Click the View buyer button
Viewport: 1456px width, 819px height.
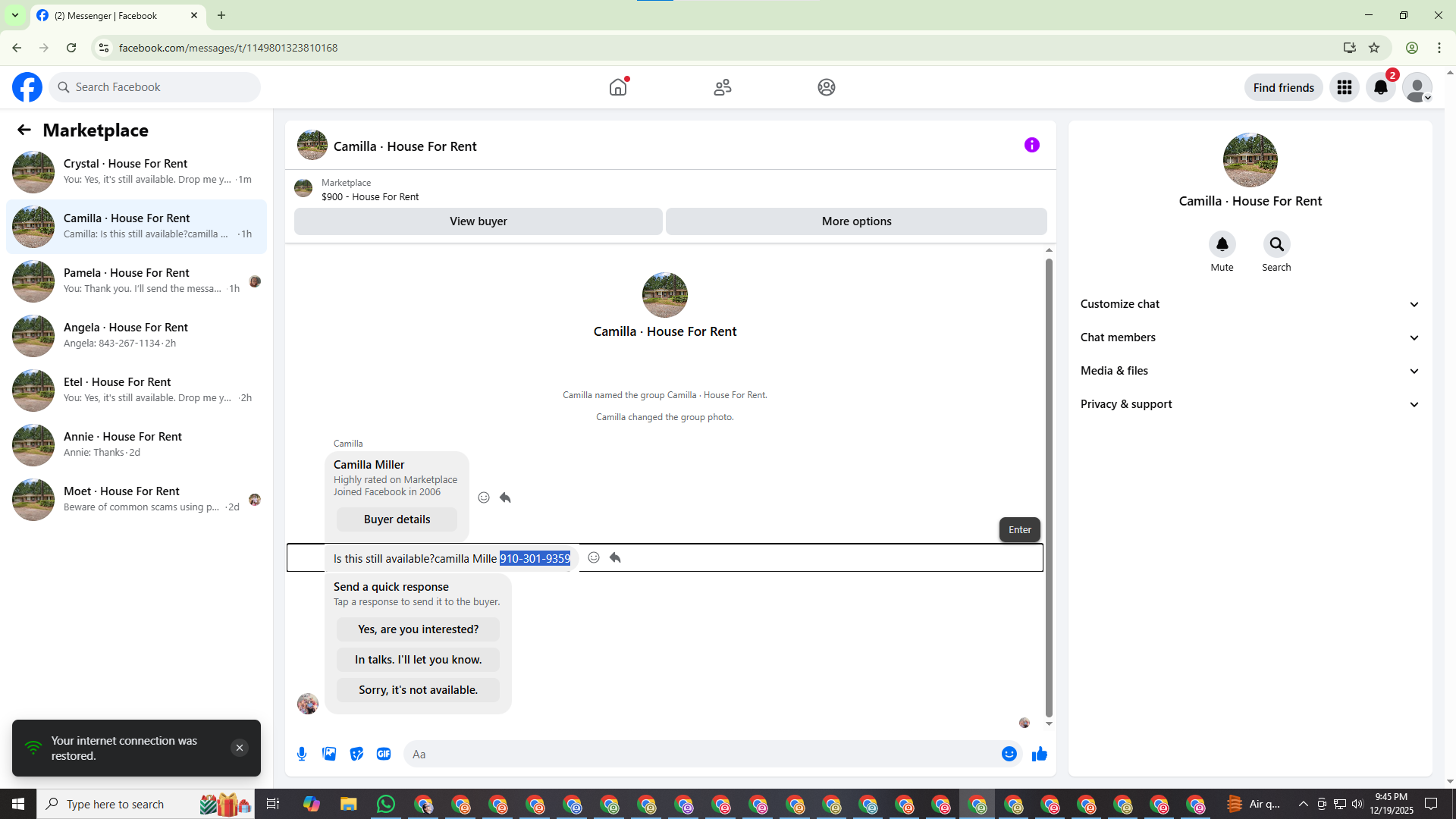point(478,221)
